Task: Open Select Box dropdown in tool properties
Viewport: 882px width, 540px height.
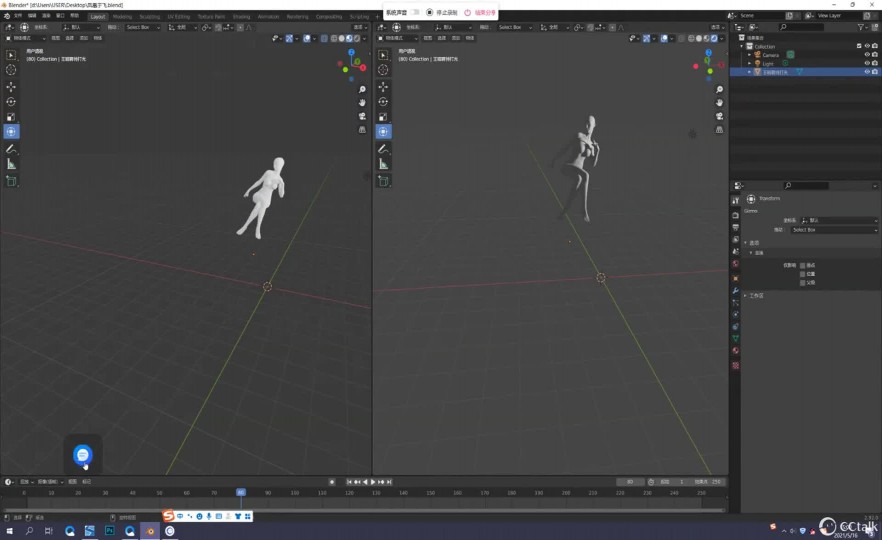Action: click(x=834, y=230)
